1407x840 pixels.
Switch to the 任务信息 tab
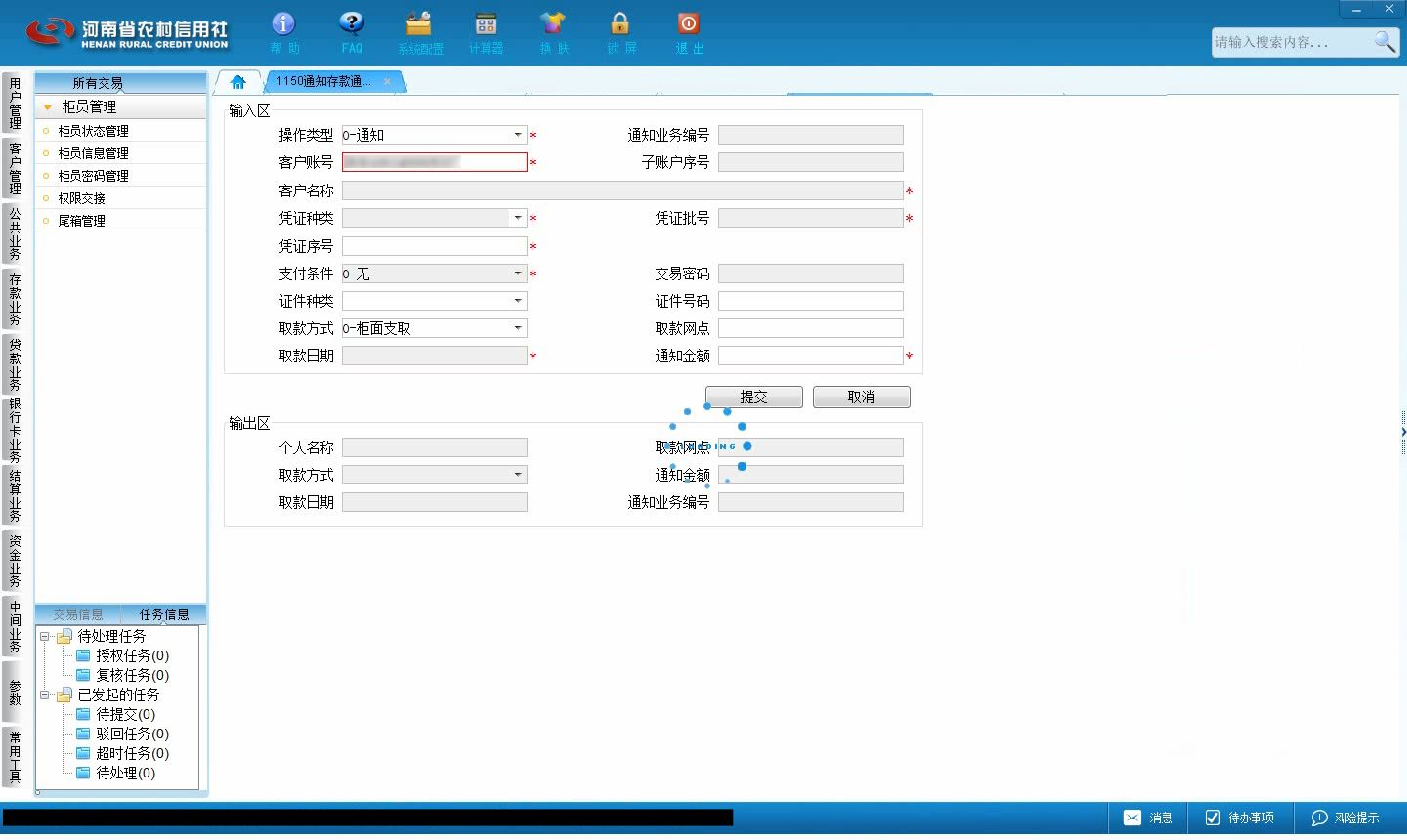coord(164,614)
